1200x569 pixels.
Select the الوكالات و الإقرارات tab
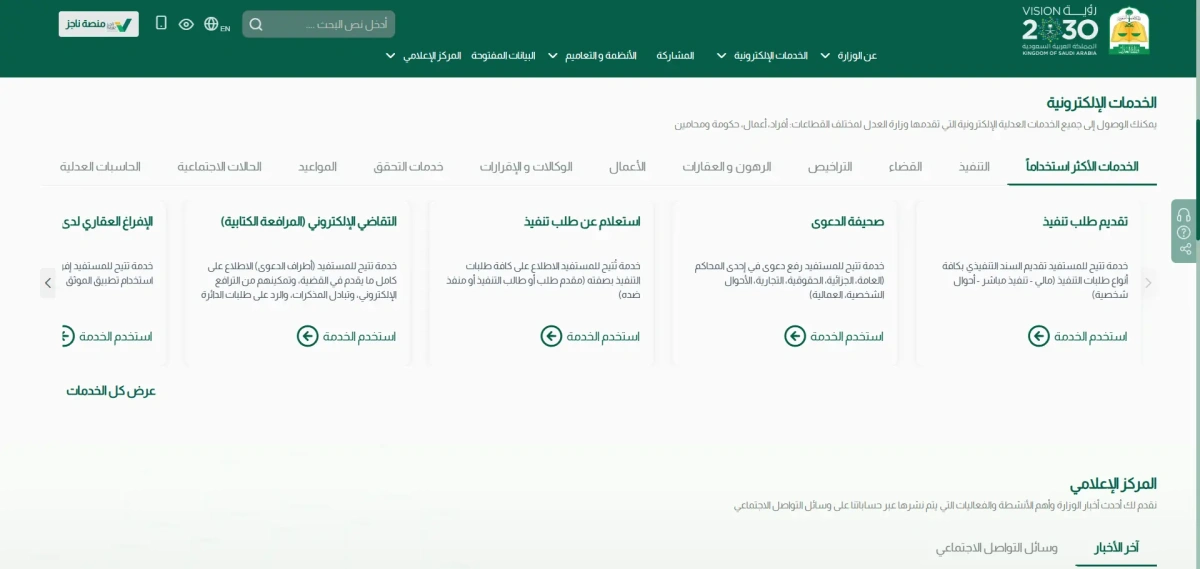tap(526, 167)
